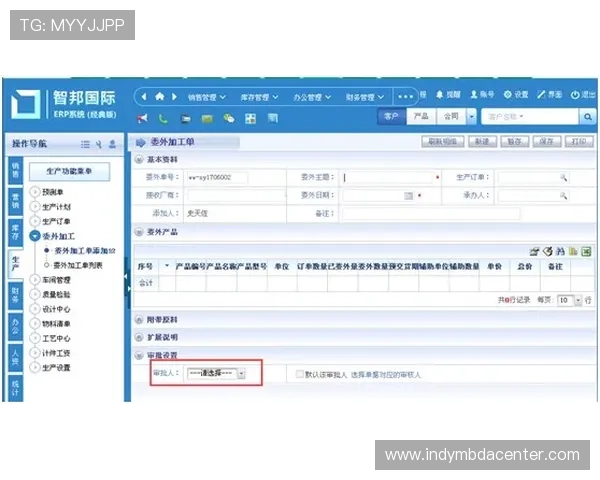The width and height of the screenshot is (600, 480).
Task: Click magnifier in 承办人 field
Action: tap(563, 196)
